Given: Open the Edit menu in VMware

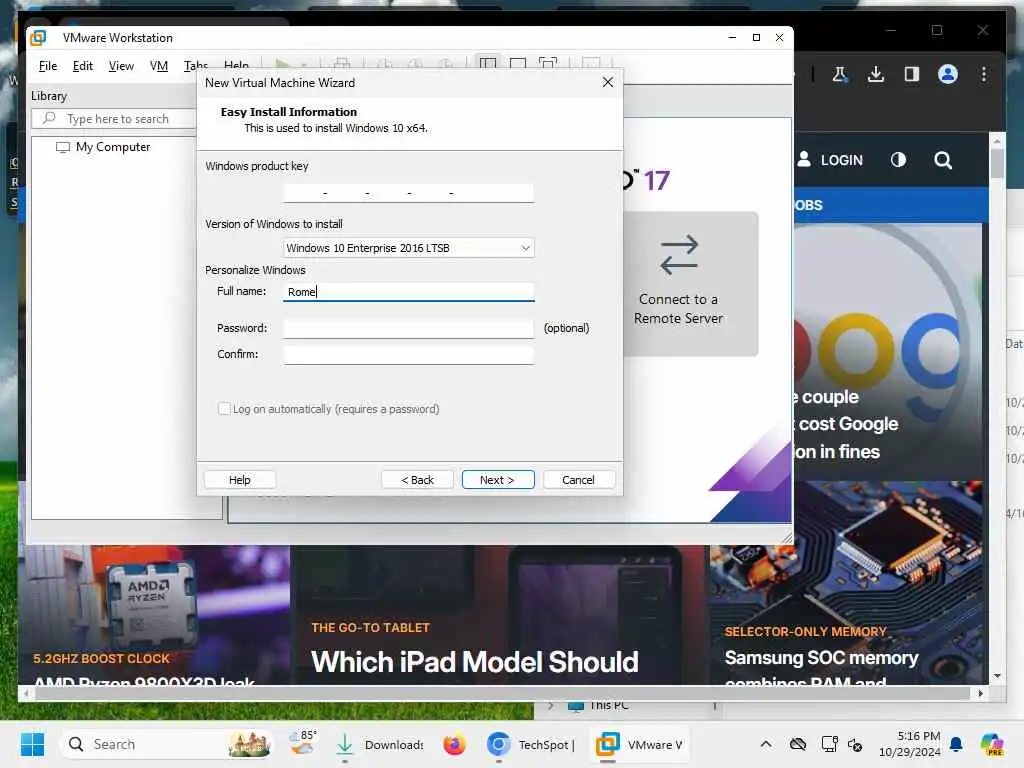Looking at the screenshot, I should point(82,66).
